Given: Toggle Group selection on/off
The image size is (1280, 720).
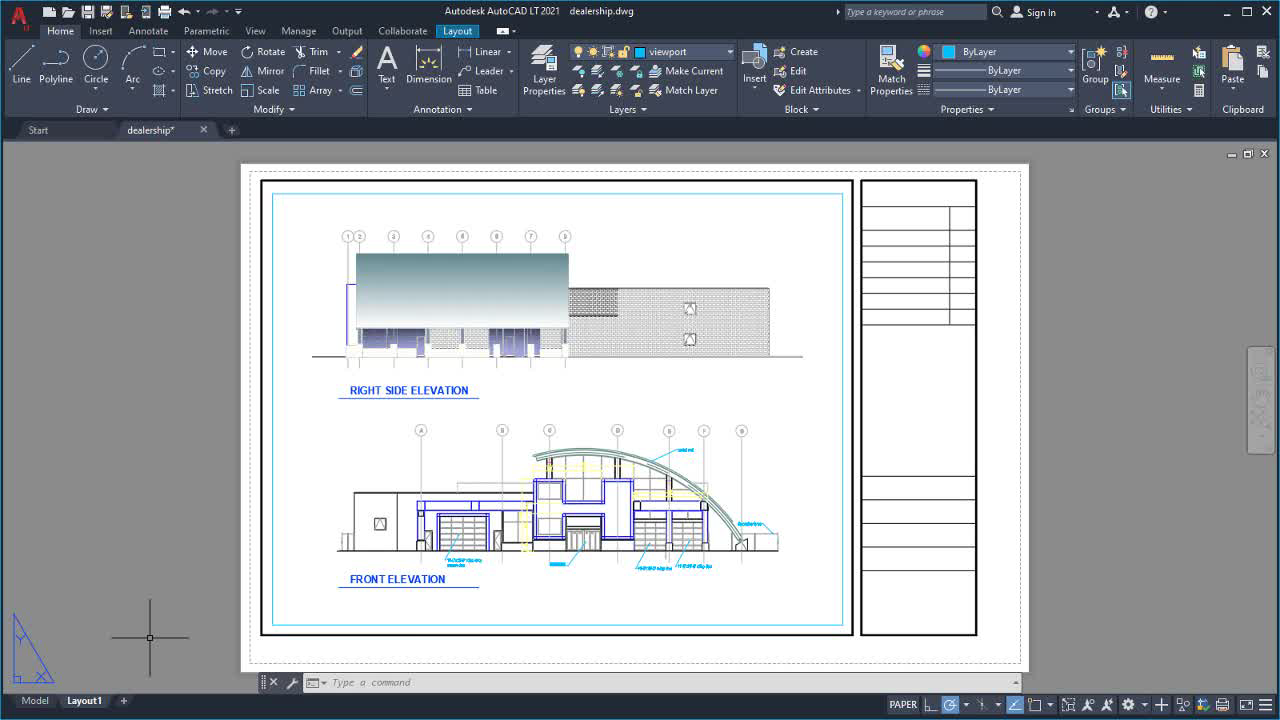Looking at the screenshot, I should (1121, 90).
